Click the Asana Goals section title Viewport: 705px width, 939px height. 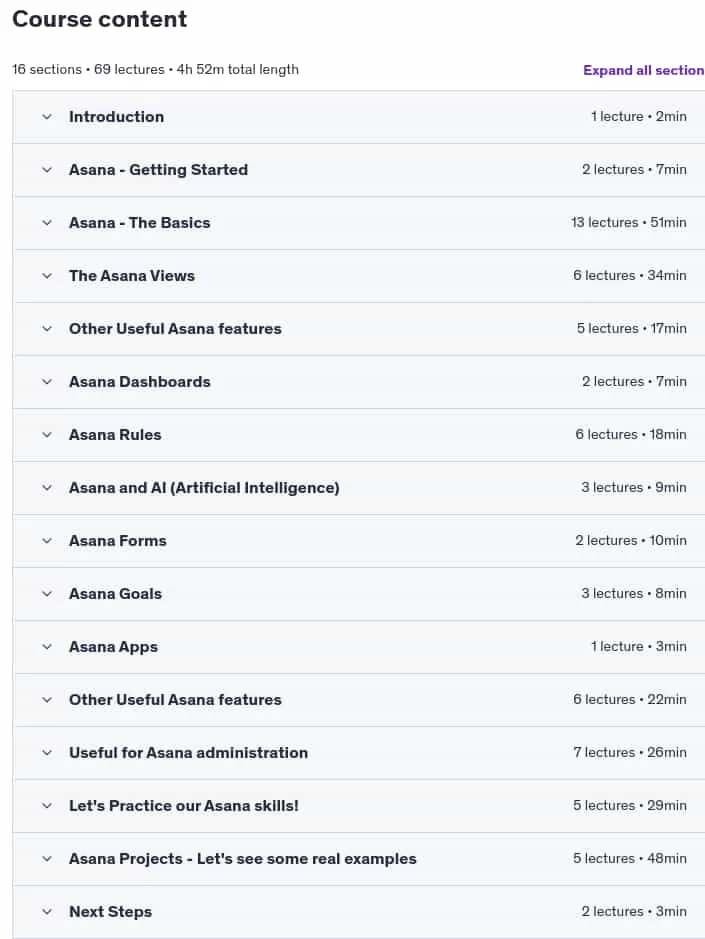pyautogui.click(x=116, y=594)
